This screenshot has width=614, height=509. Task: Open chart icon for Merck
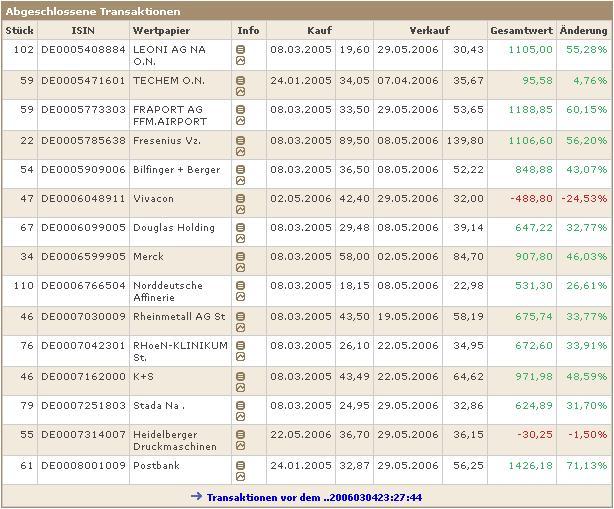(x=240, y=267)
